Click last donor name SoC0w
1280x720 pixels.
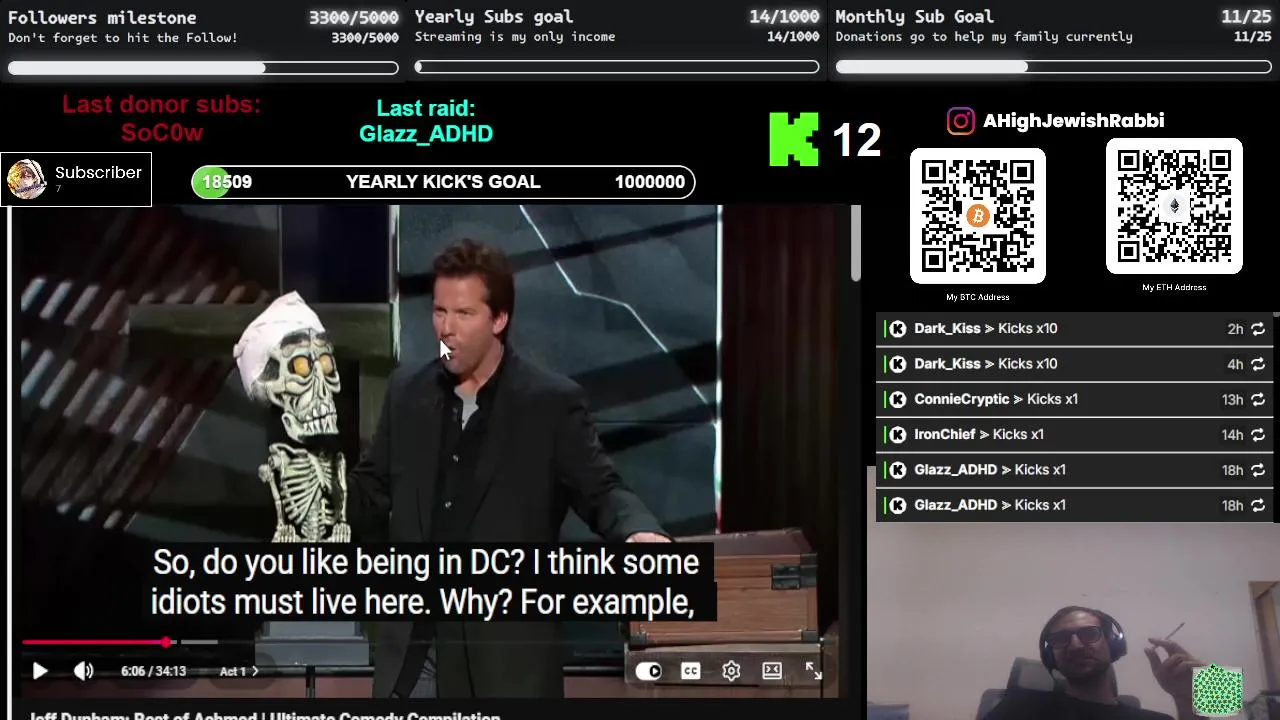(162, 133)
